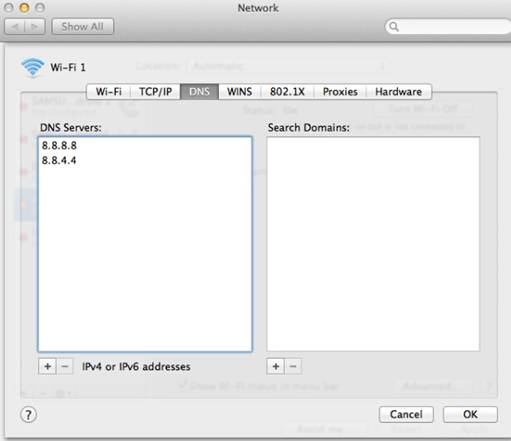
Task: Cancel the DNS changes
Action: point(406,414)
